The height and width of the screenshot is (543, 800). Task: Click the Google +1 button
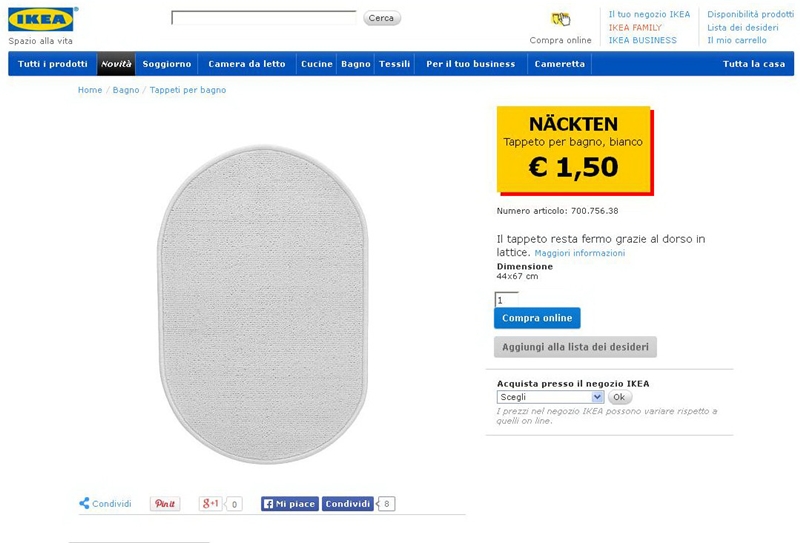coord(210,504)
